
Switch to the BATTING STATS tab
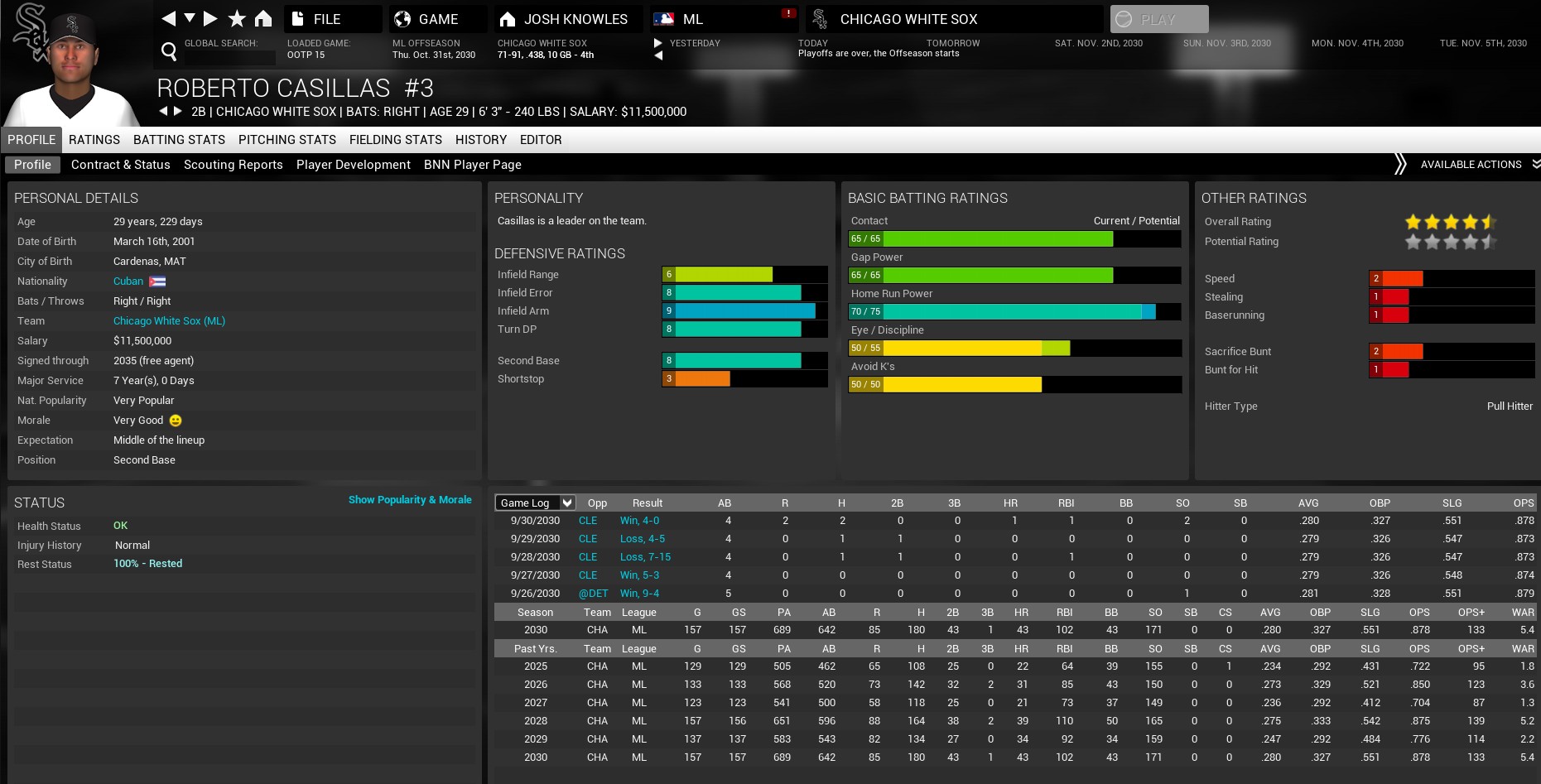click(179, 140)
